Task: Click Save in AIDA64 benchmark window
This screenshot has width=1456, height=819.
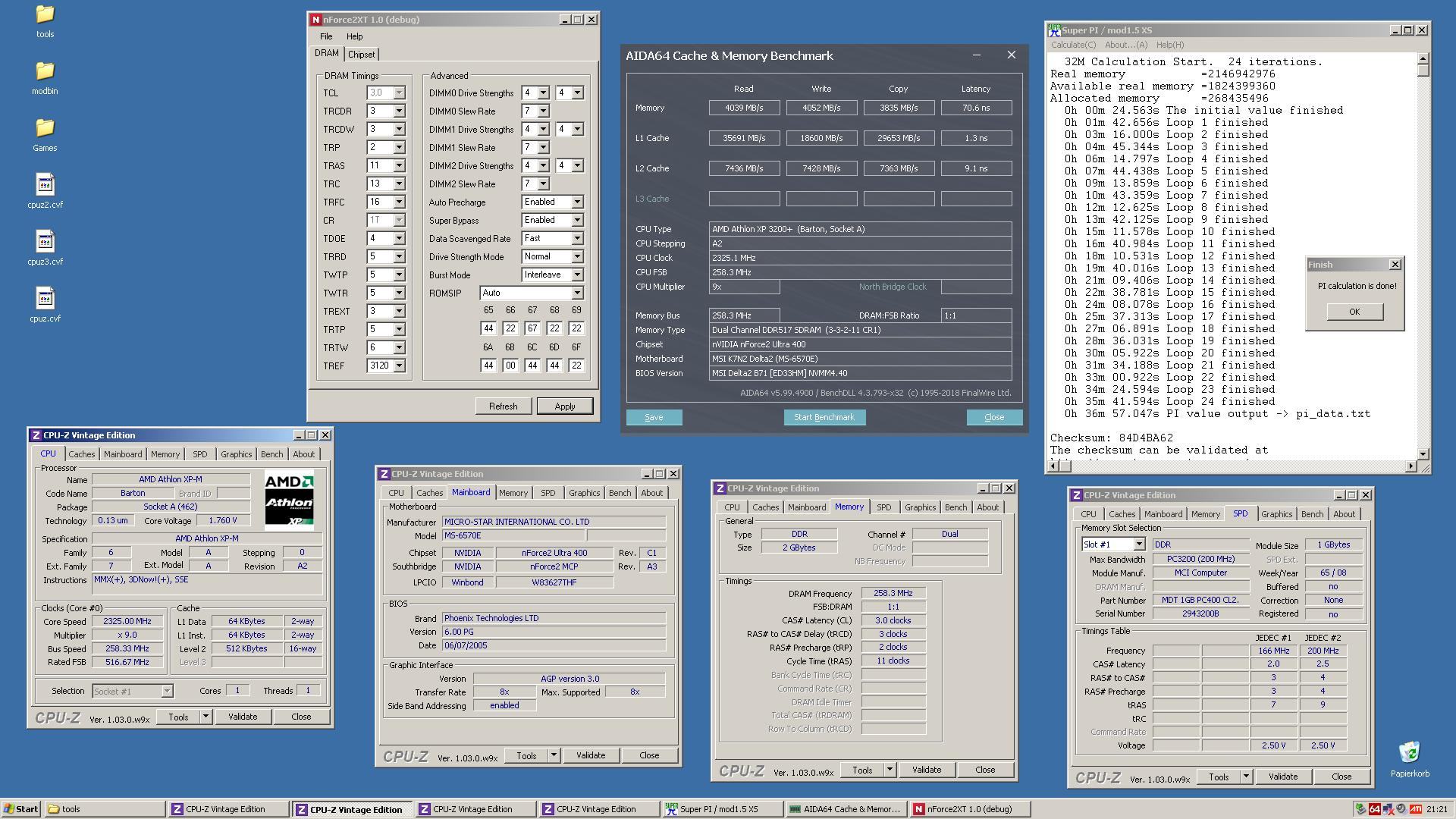Action: pyautogui.click(x=654, y=417)
